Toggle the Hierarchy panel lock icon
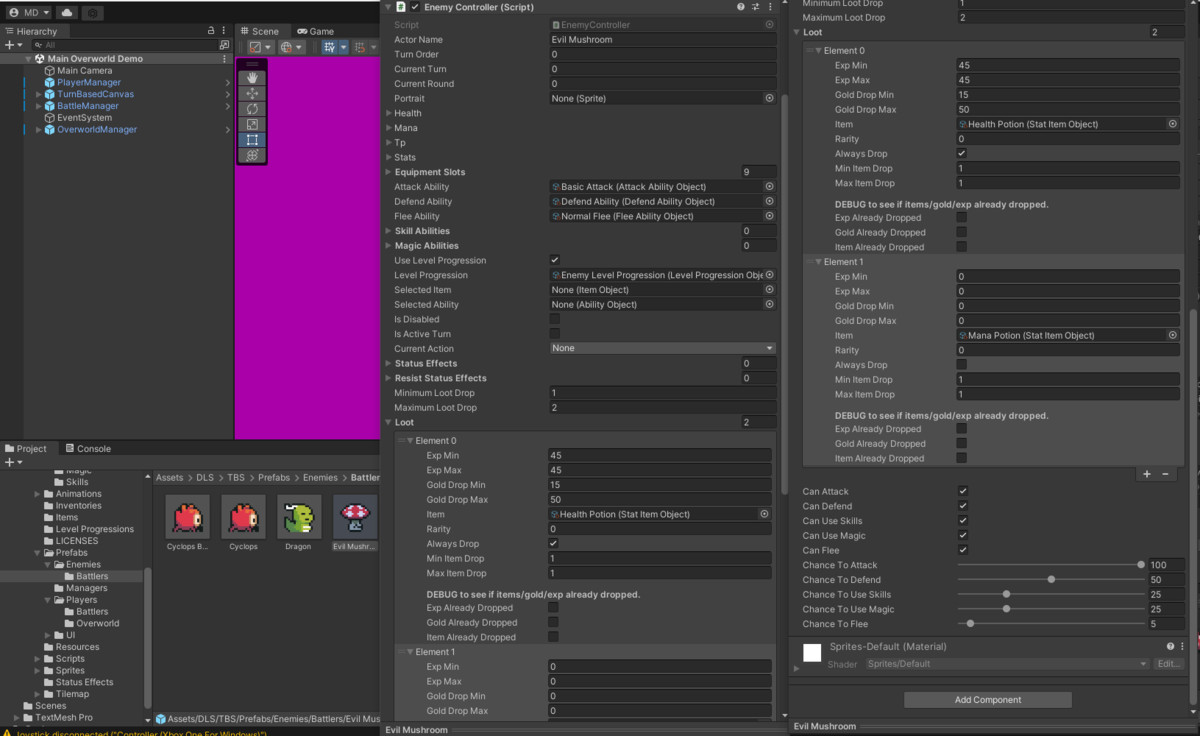Image resolution: width=1200 pixels, height=736 pixels. 211,31
